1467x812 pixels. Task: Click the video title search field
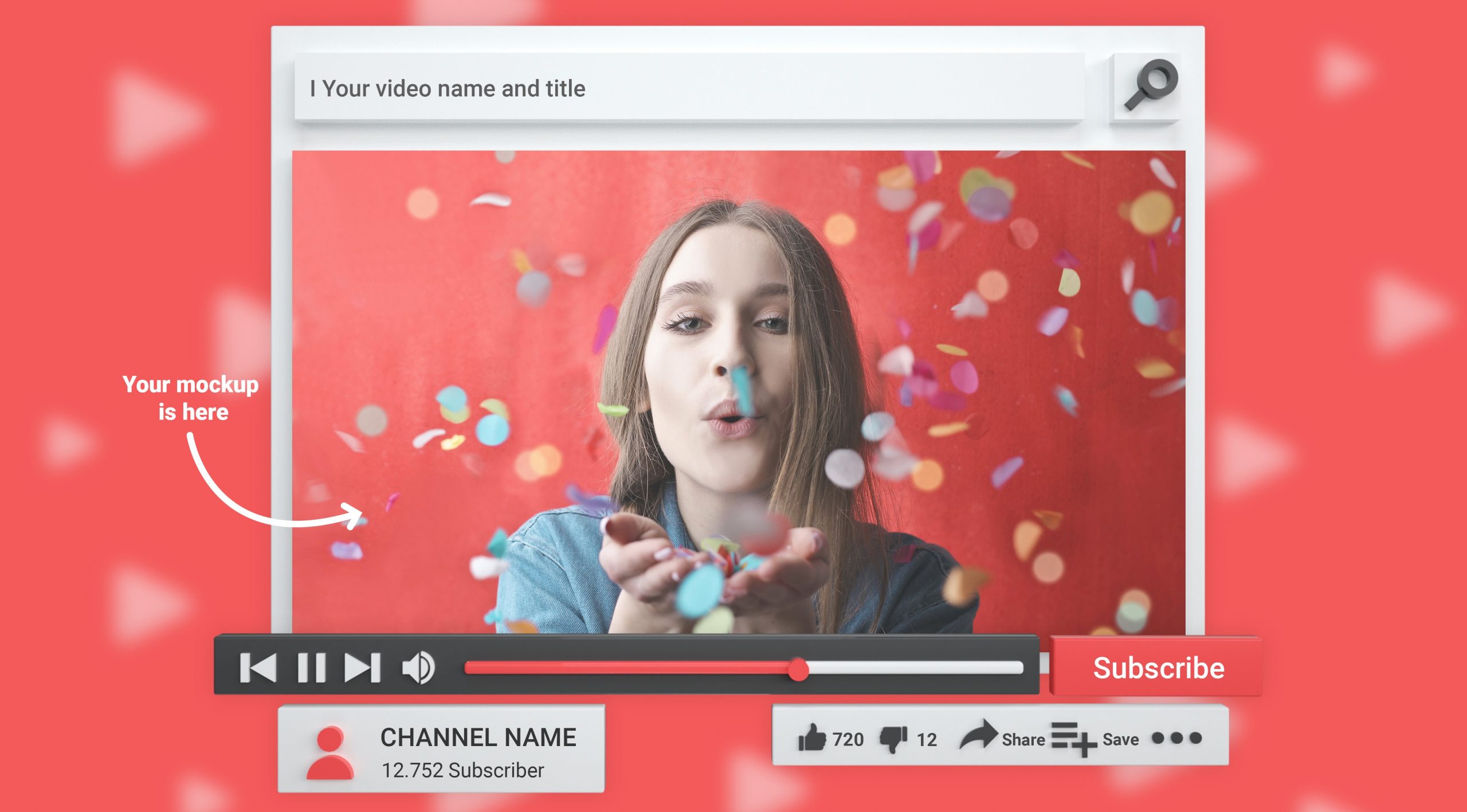689,88
